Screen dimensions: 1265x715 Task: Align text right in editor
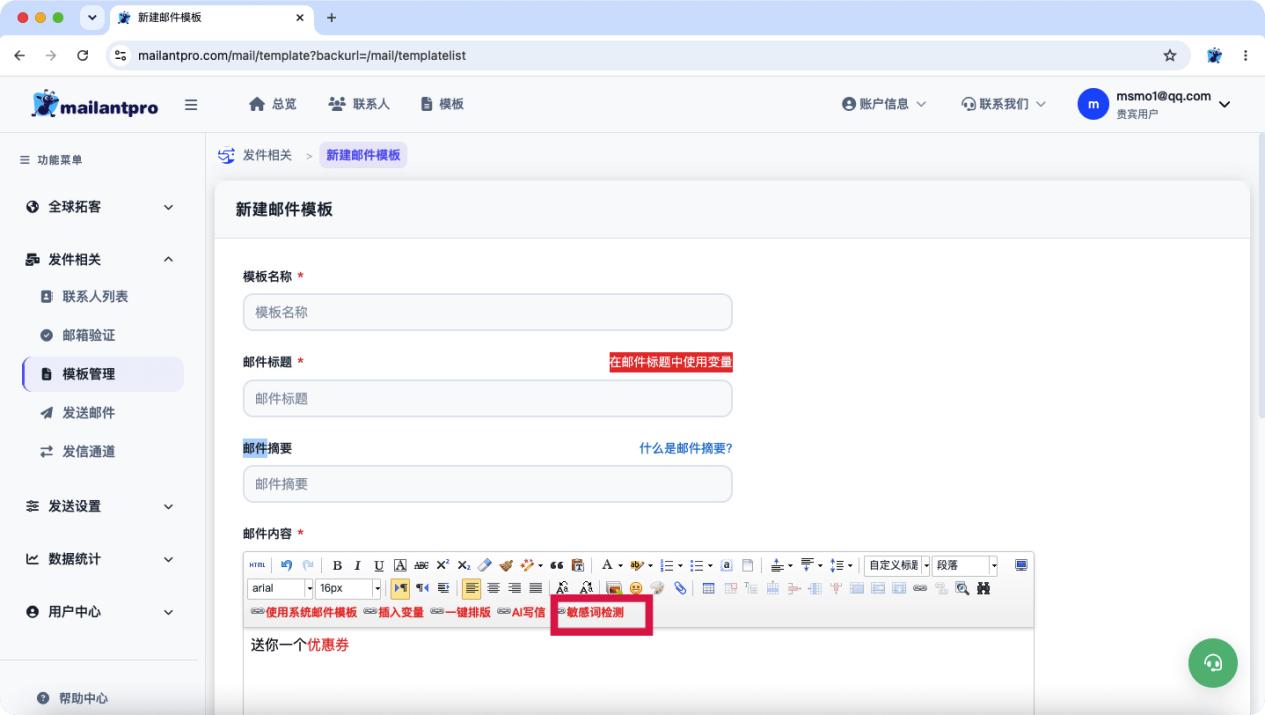tap(514, 588)
